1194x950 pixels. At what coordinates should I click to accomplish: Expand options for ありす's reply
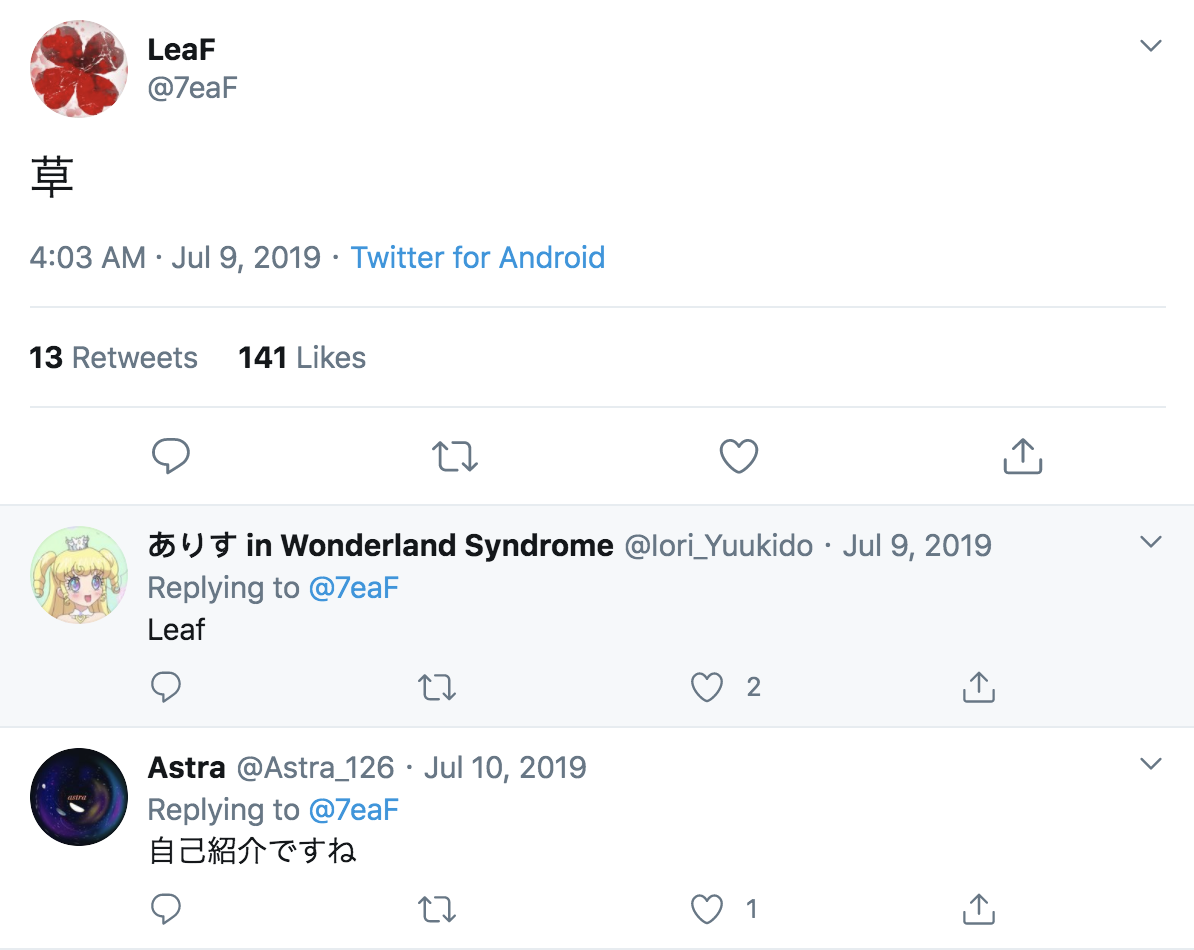1151,542
